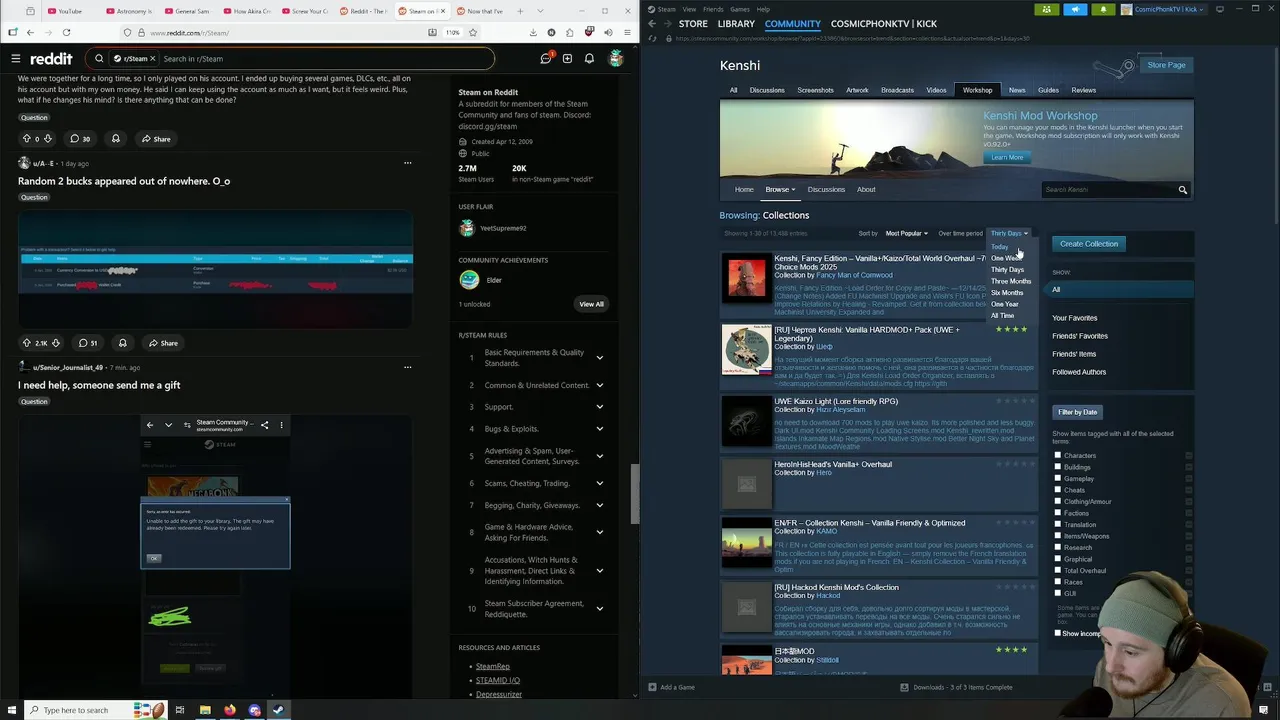Open Steam notifications bell button
Viewport: 1280px width, 720px height.
(x=1103, y=9)
